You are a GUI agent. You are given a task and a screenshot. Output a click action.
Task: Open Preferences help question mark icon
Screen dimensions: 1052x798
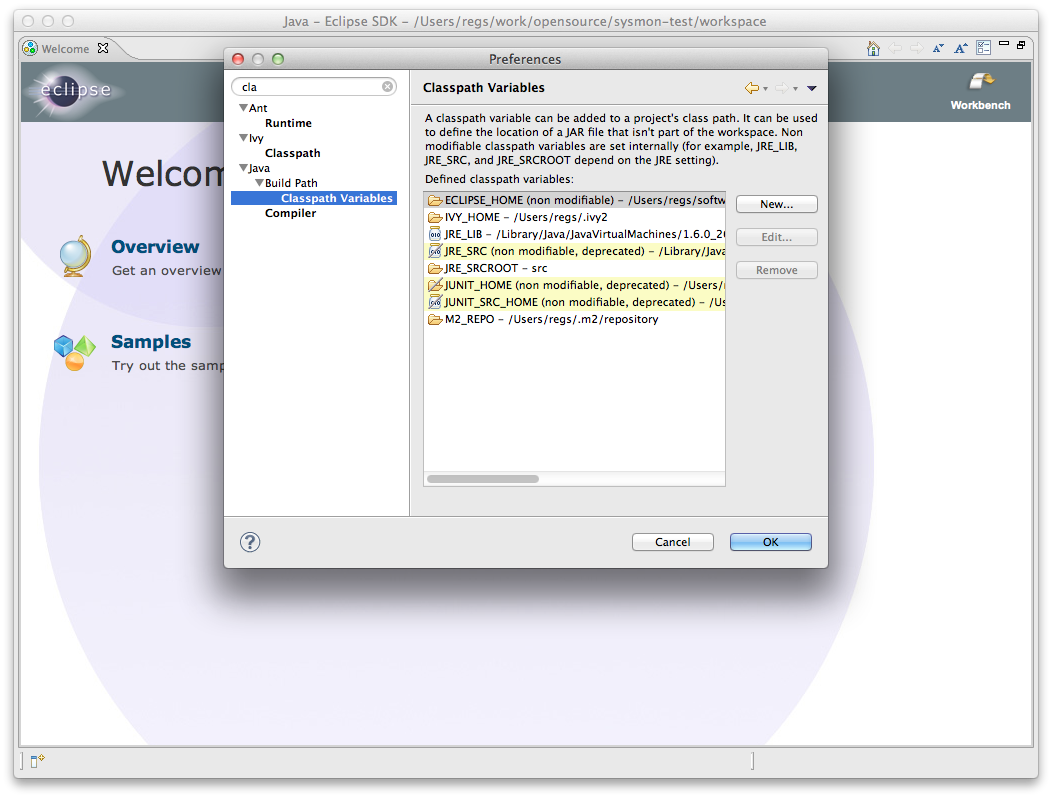[250, 542]
